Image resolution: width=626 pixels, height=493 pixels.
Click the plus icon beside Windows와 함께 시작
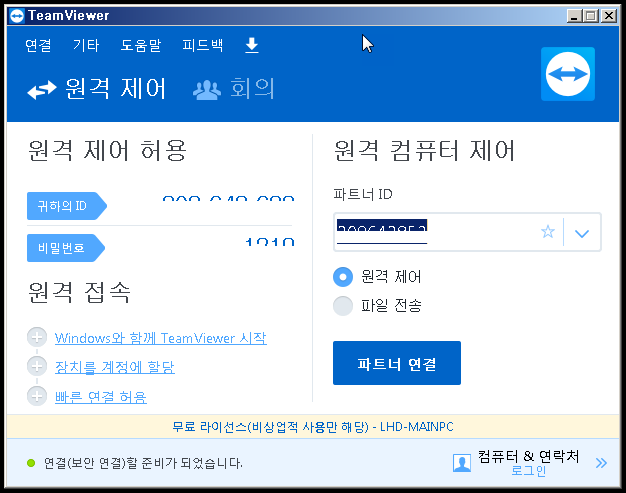(37, 337)
